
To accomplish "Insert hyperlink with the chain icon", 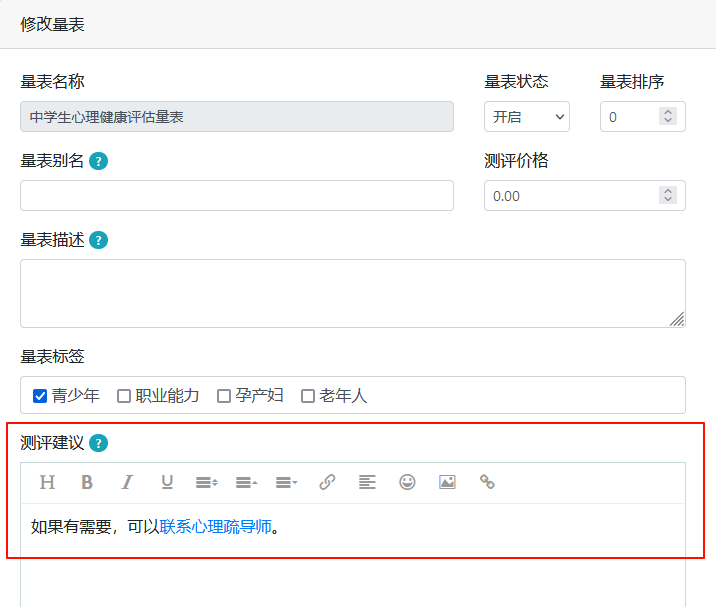I will 327,482.
